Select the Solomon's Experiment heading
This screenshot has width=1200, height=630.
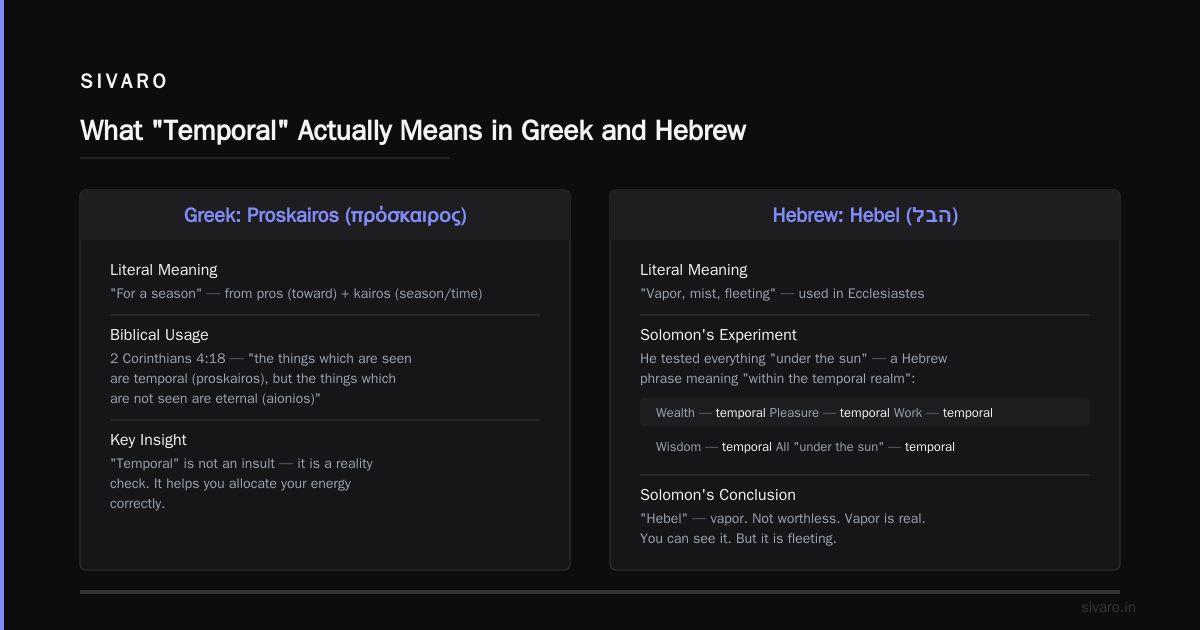click(x=718, y=335)
